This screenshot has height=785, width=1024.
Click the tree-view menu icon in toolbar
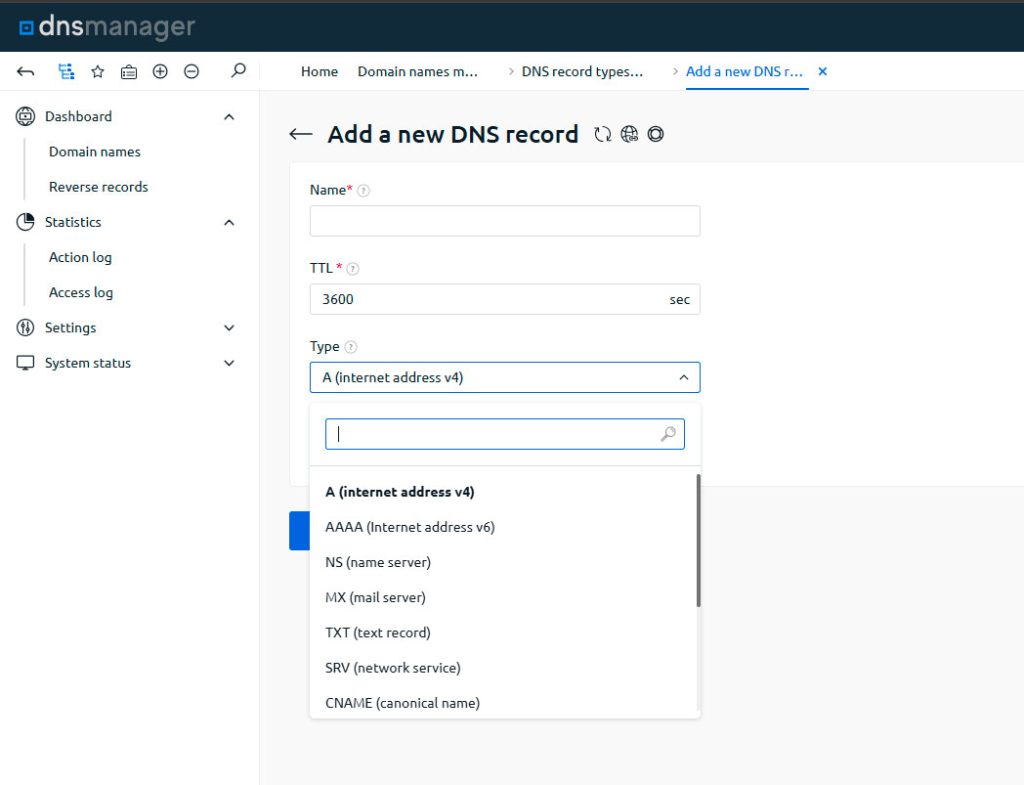point(66,71)
